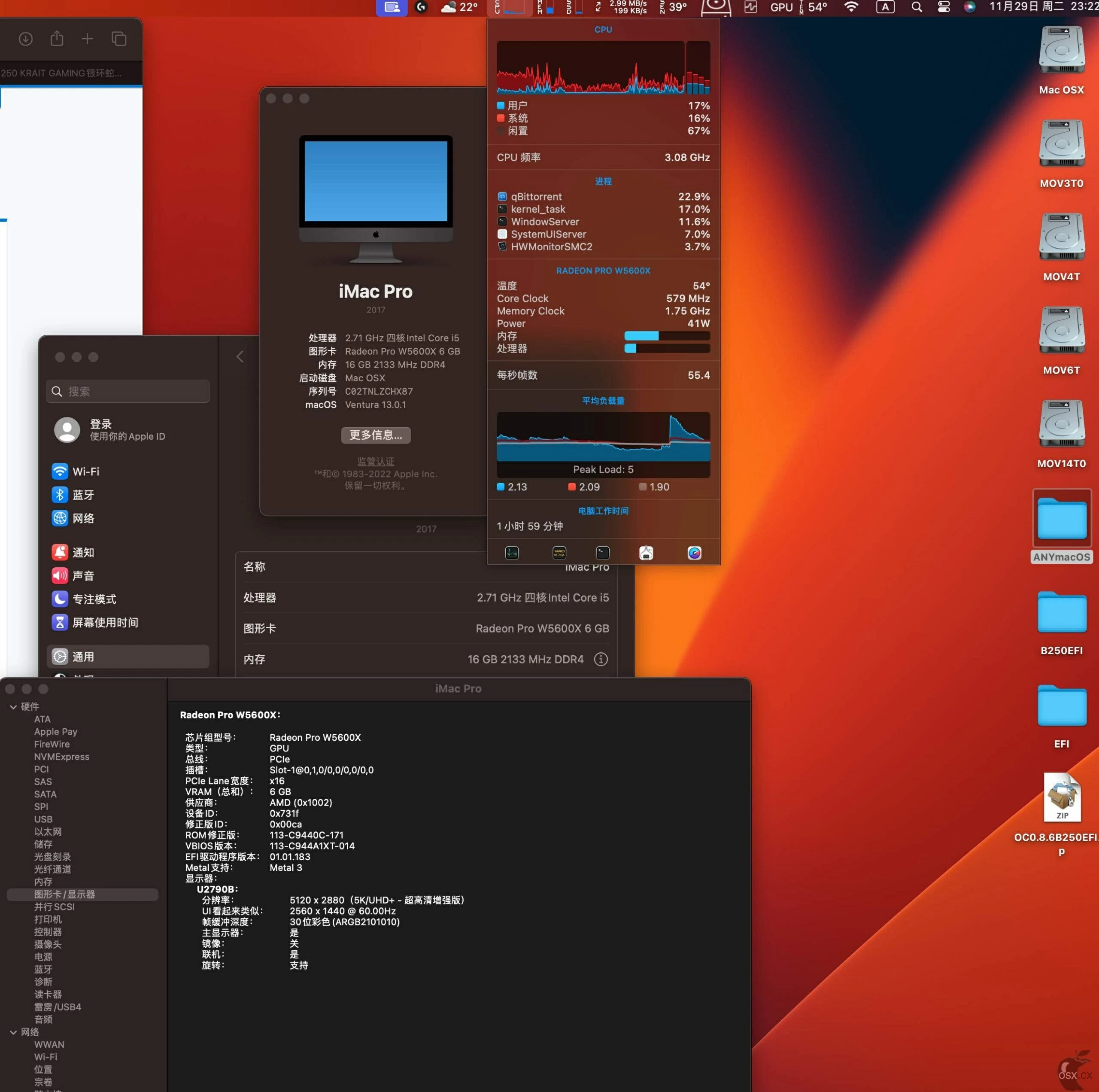The height and width of the screenshot is (1092, 1099).
Task: Select 图形卡/显示器 in System Information sidebar
Action: coord(82,894)
